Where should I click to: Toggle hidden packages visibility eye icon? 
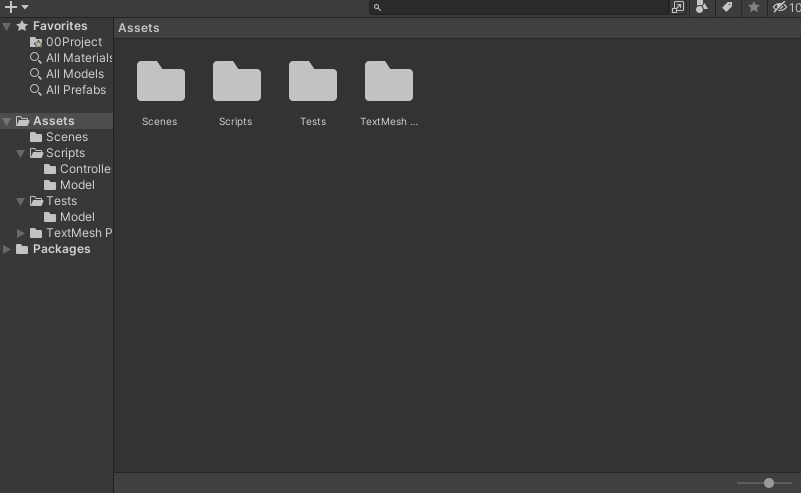780,7
